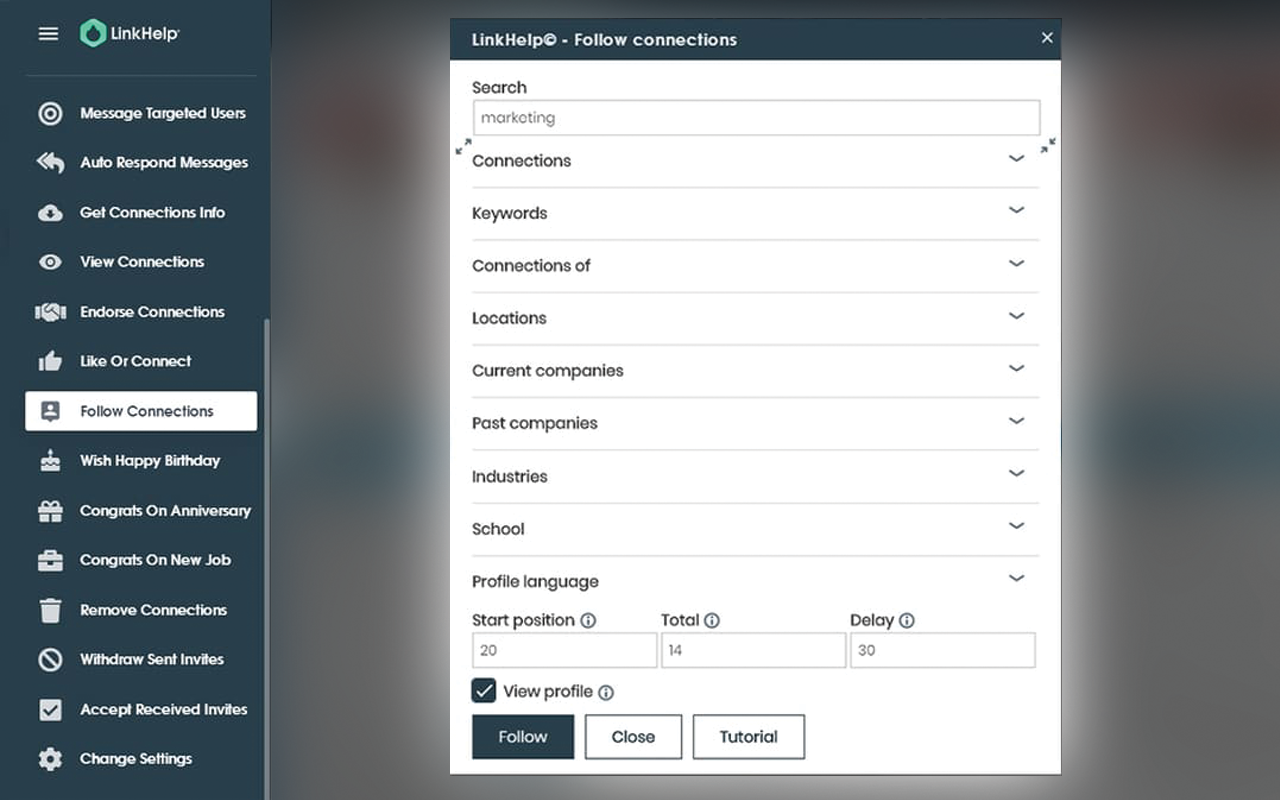This screenshot has width=1280, height=800.
Task: Select Congrats On New Job menu item
Action: (141, 560)
